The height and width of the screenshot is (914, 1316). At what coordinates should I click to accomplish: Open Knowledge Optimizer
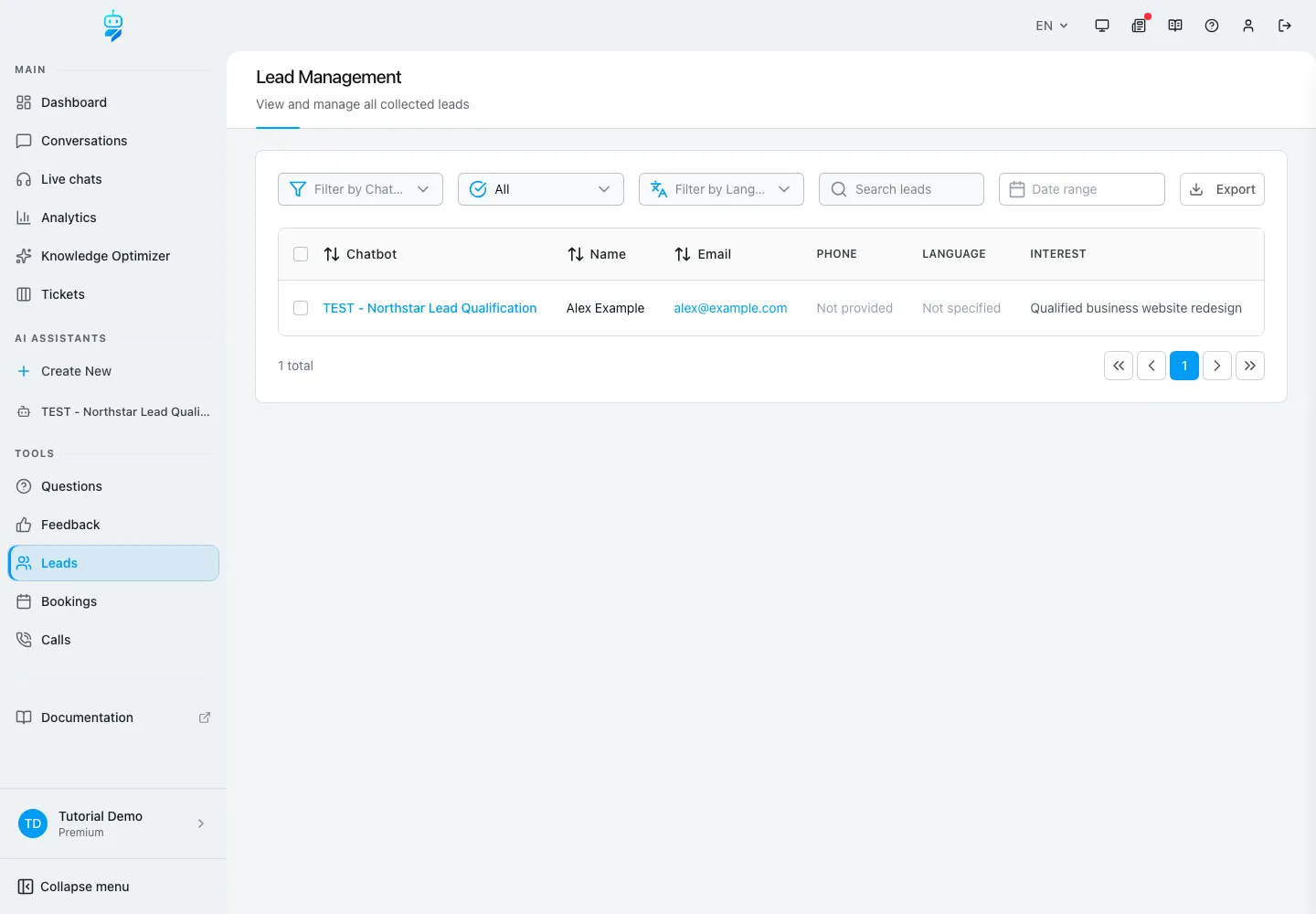tap(113, 256)
